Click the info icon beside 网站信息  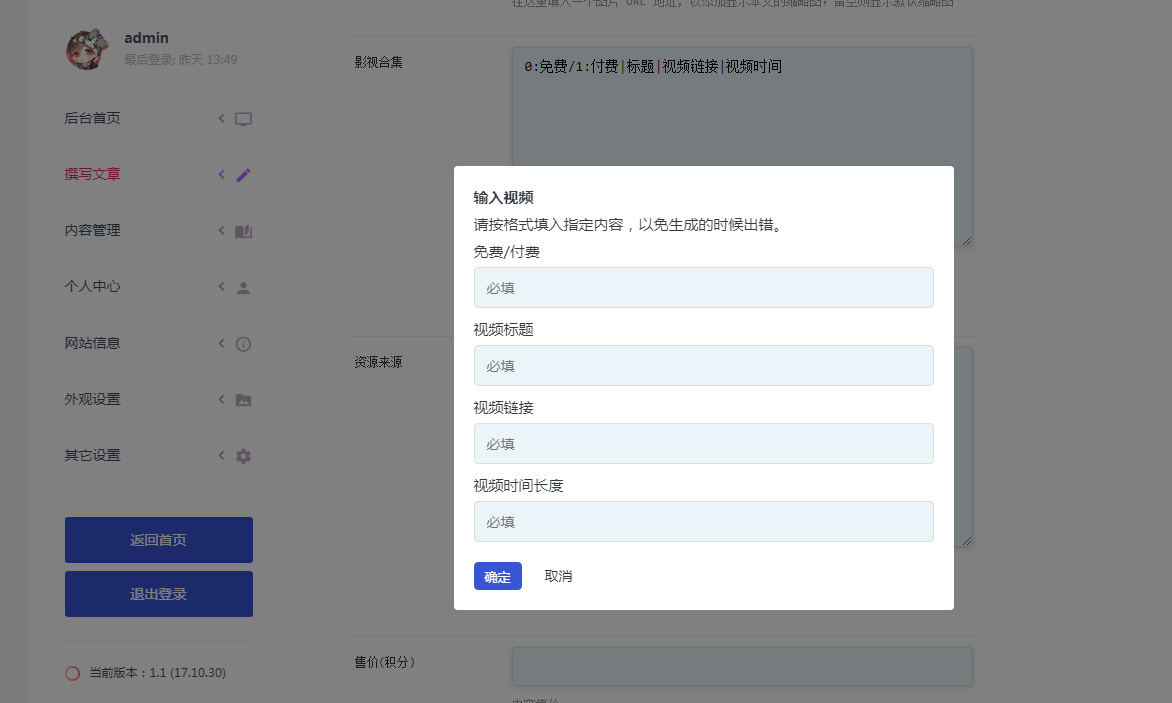[x=242, y=343]
